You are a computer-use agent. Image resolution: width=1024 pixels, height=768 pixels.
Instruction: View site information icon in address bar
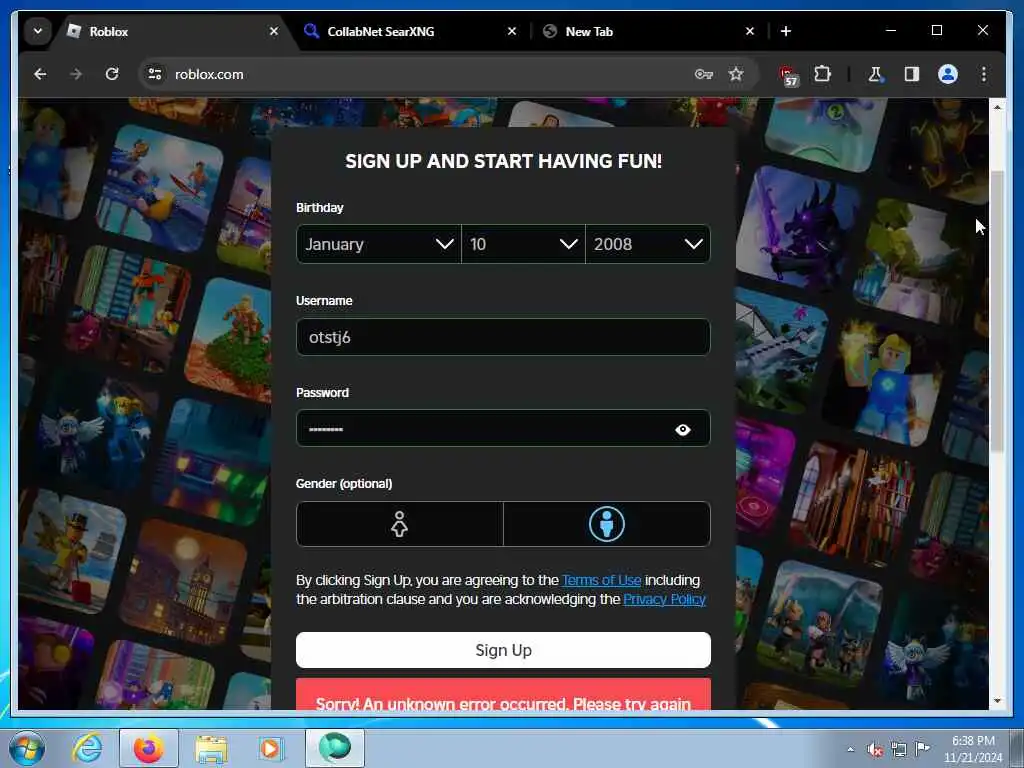[x=155, y=74]
